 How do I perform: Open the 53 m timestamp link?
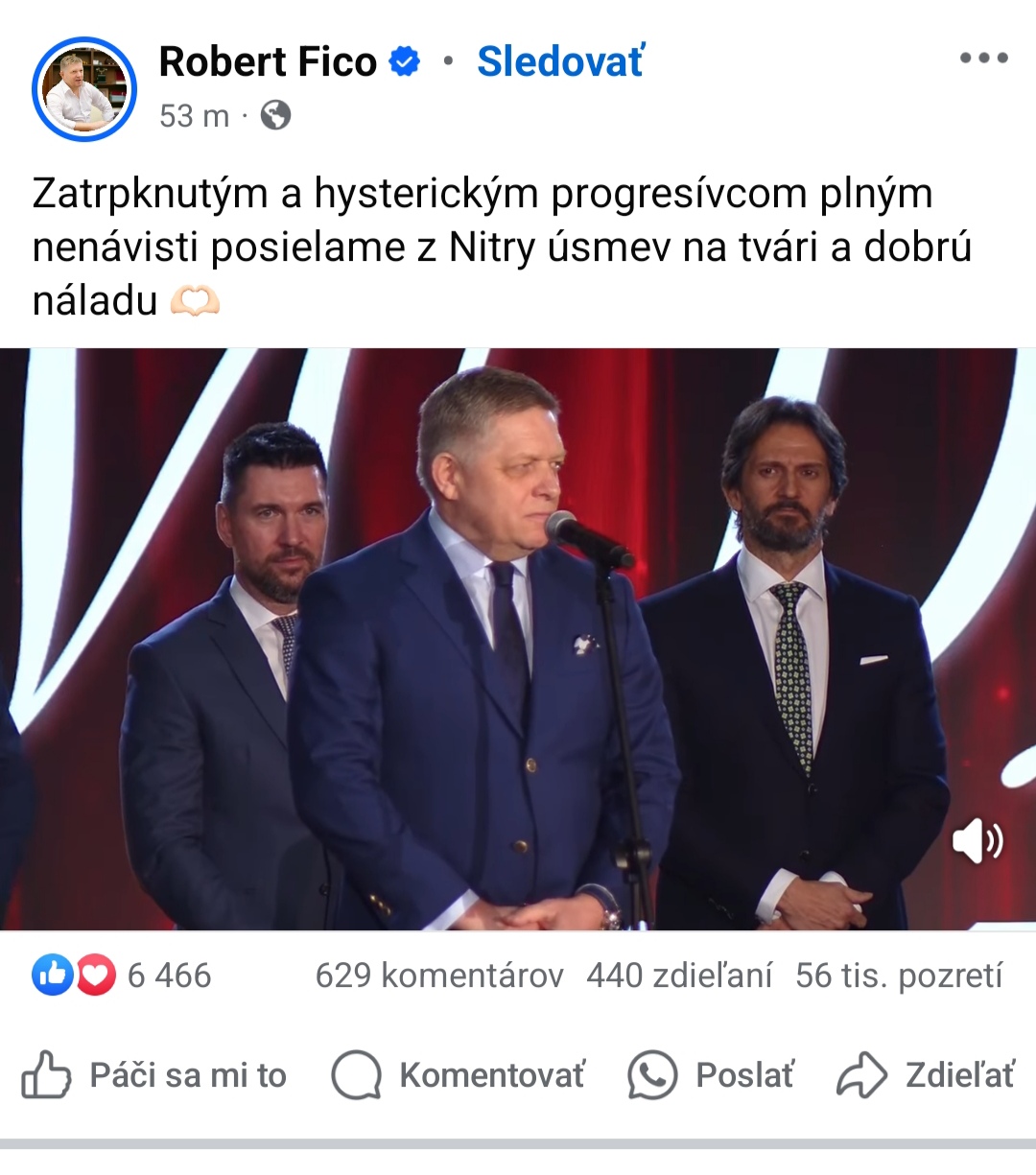point(194,116)
